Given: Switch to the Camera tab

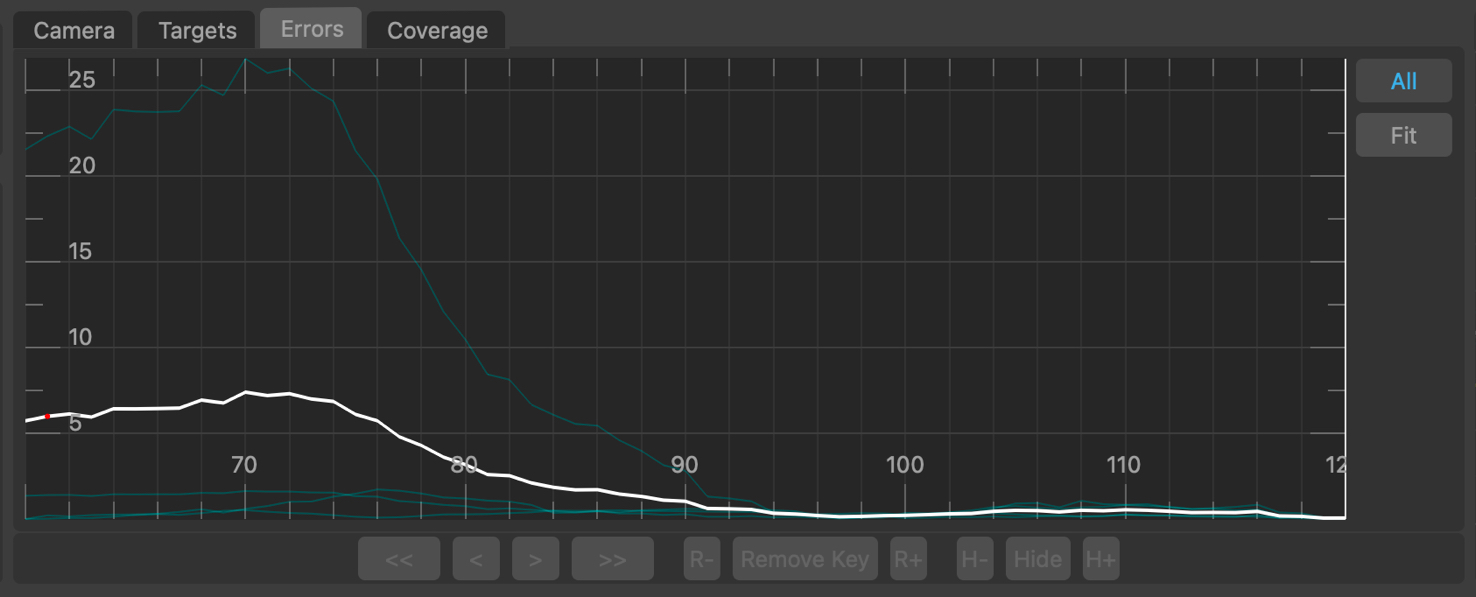Looking at the screenshot, I should tap(74, 30).
